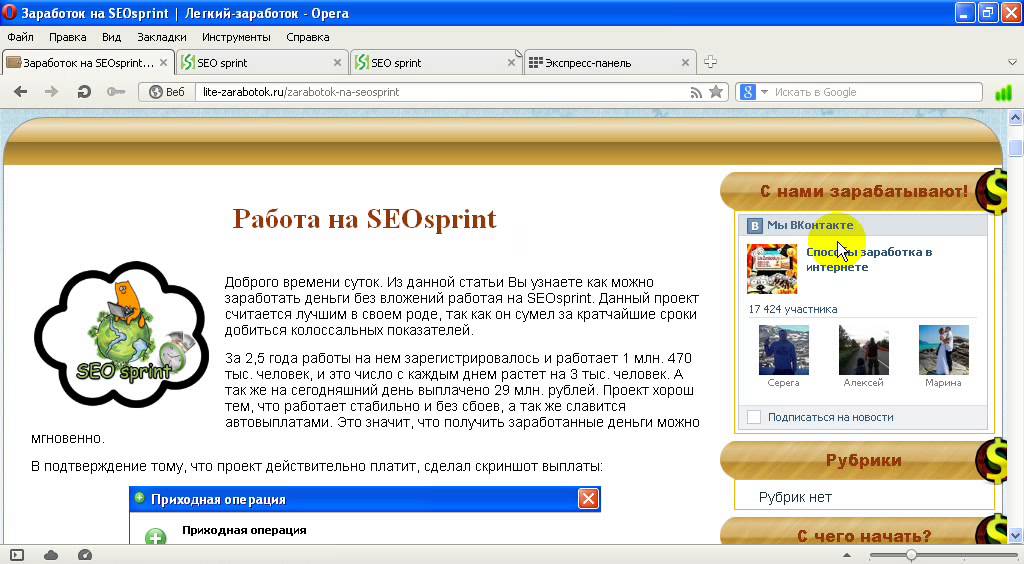This screenshot has height=564, width=1024.
Task: Open closed tabs list dropdown
Action: tap(1012, 63)
